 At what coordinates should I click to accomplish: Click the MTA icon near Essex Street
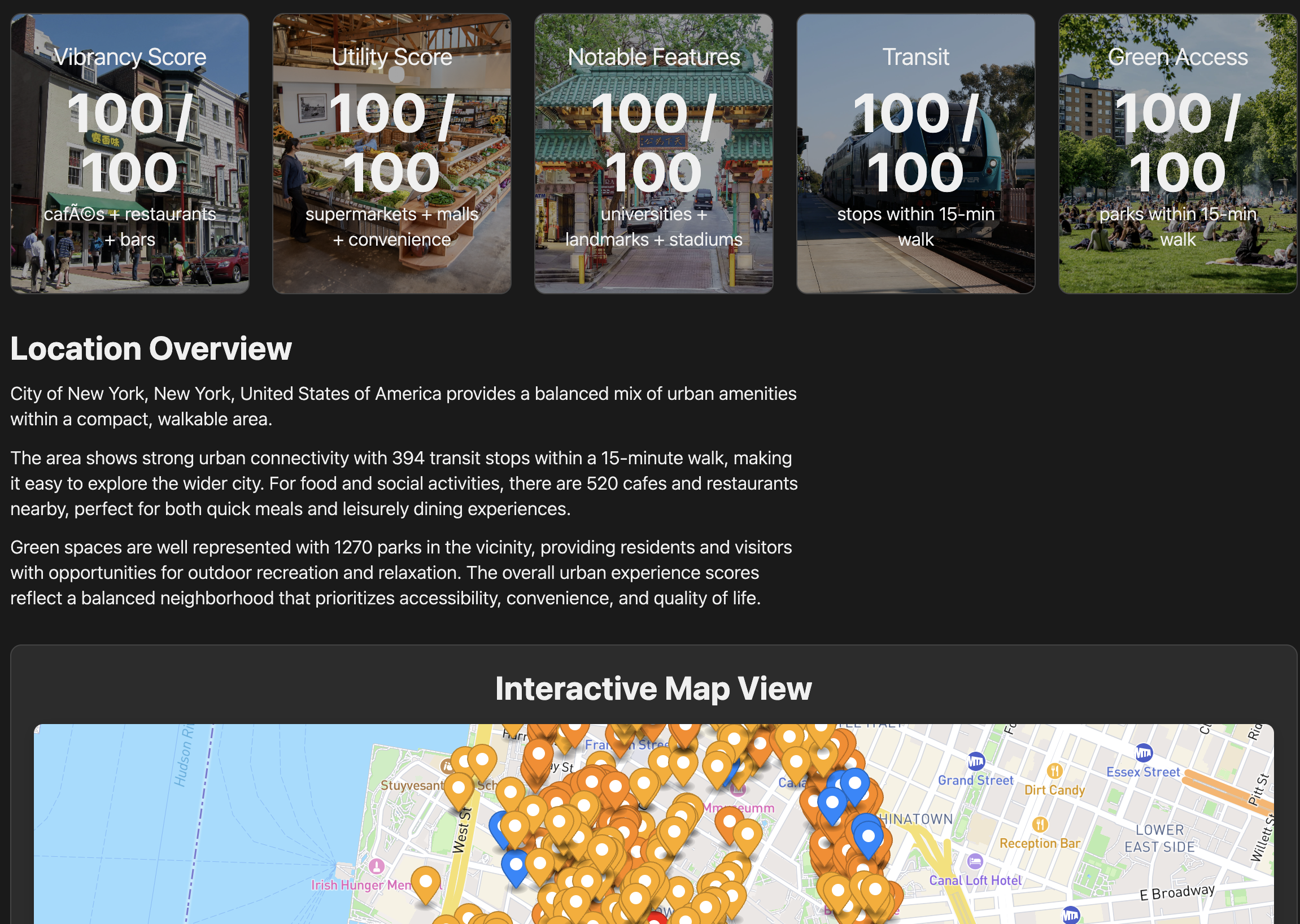tap(1144, 753)
